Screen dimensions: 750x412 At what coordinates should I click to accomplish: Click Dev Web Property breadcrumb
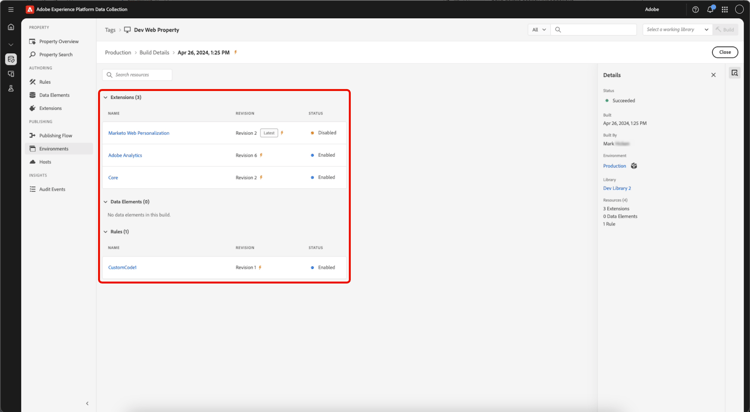156,30
